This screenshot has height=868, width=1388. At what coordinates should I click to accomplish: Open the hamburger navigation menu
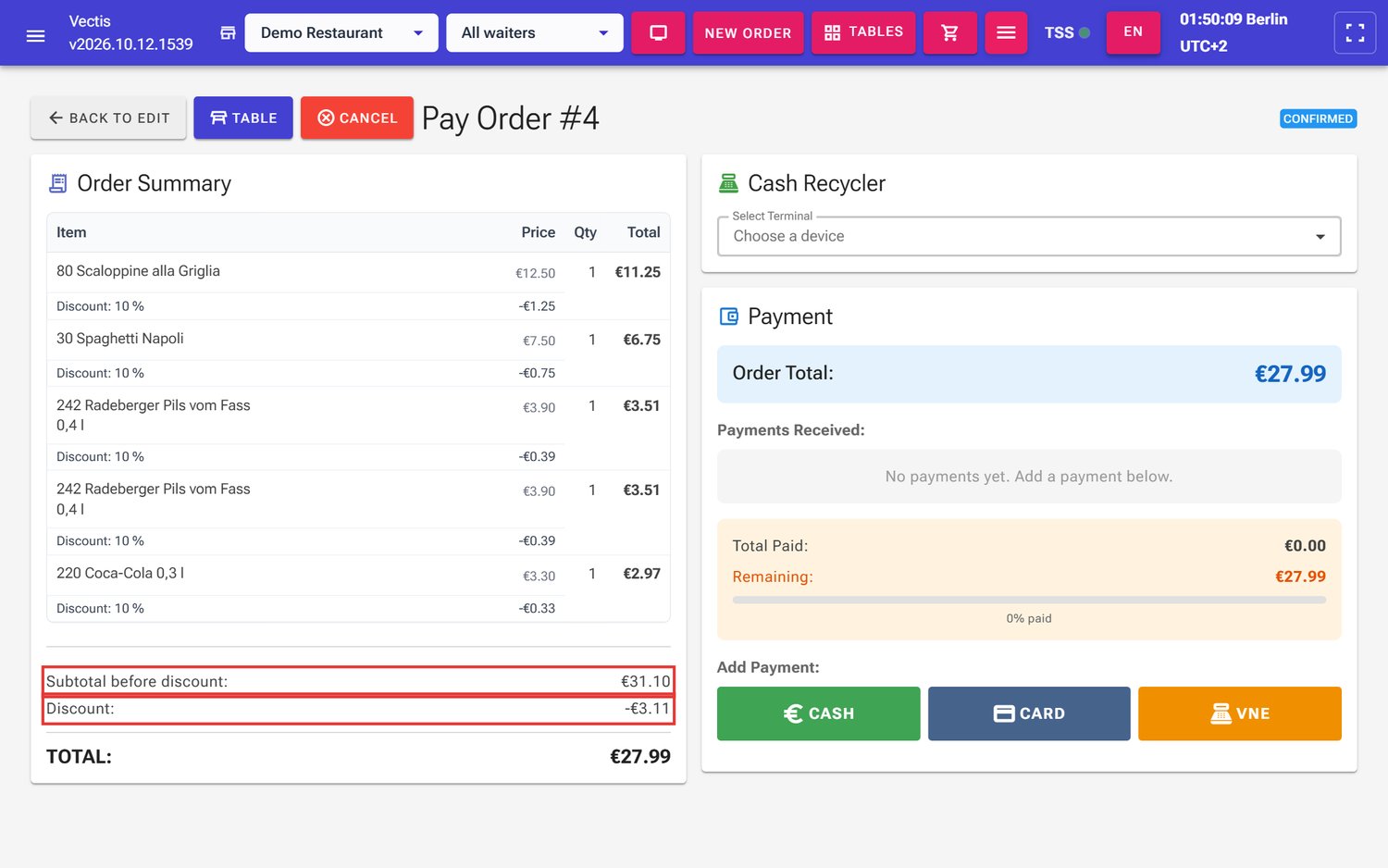36,35
